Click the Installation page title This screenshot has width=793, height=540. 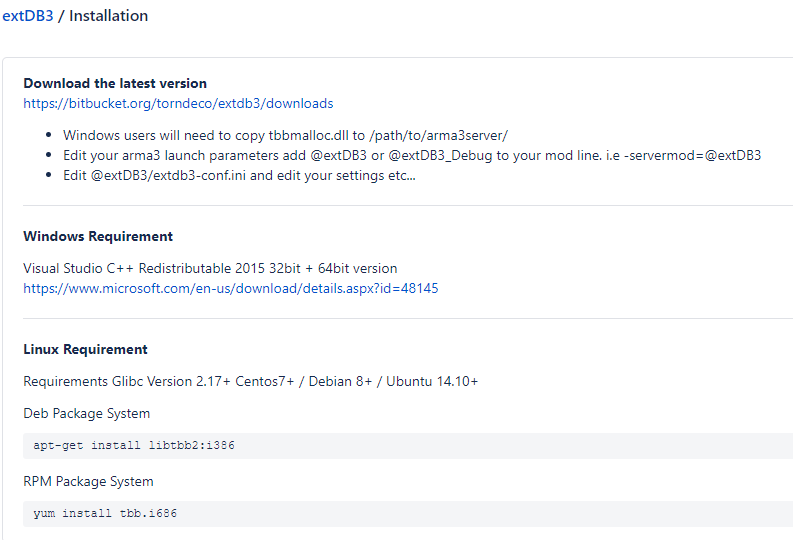pyautogui.click(x=109, y=16)
